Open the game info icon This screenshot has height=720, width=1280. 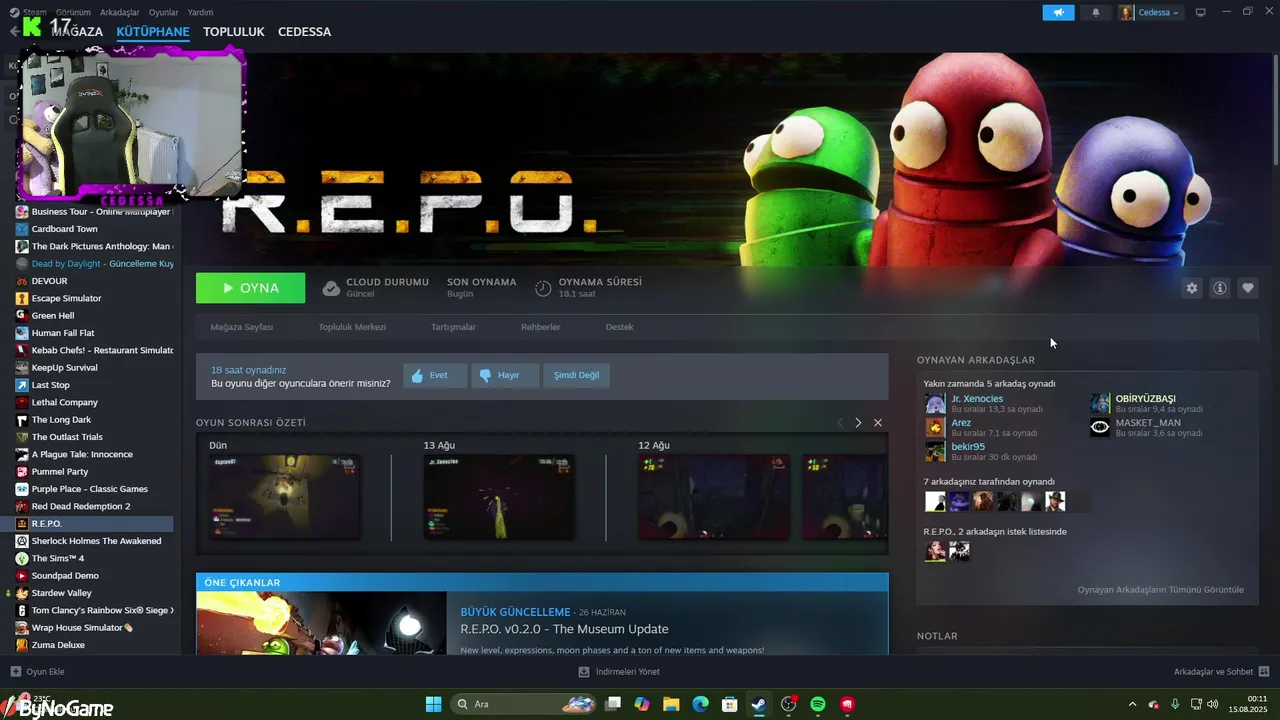click(1220, 288)
